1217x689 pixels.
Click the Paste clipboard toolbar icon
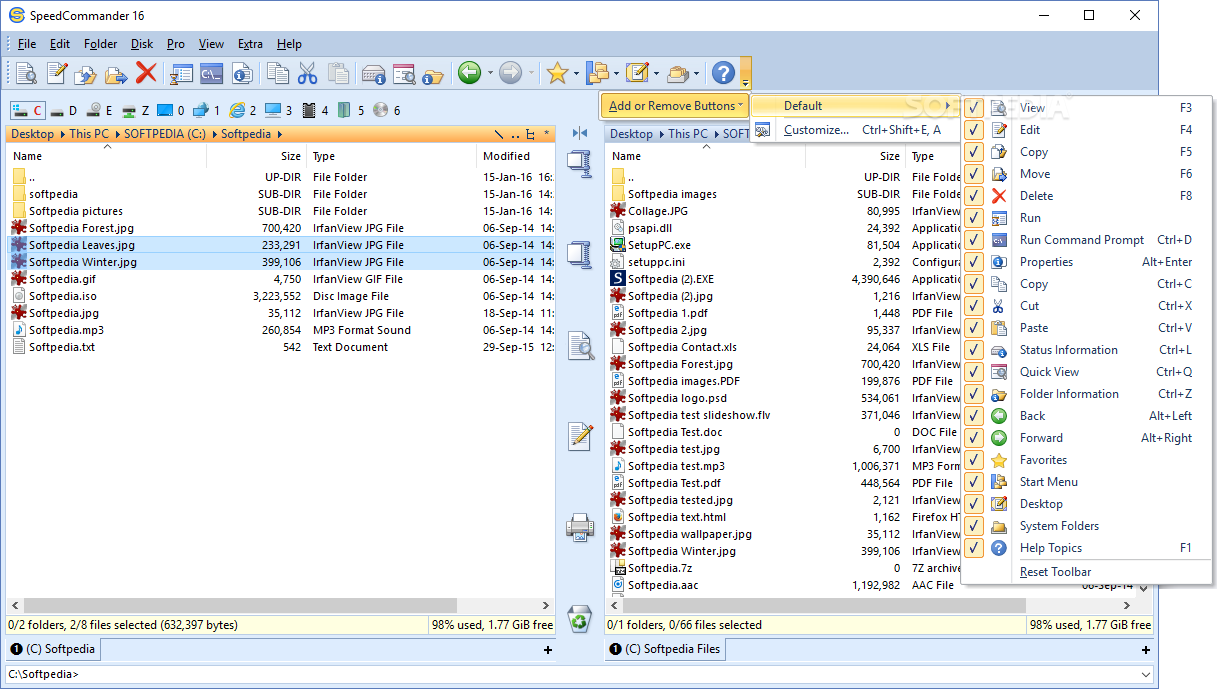(338, 73)
